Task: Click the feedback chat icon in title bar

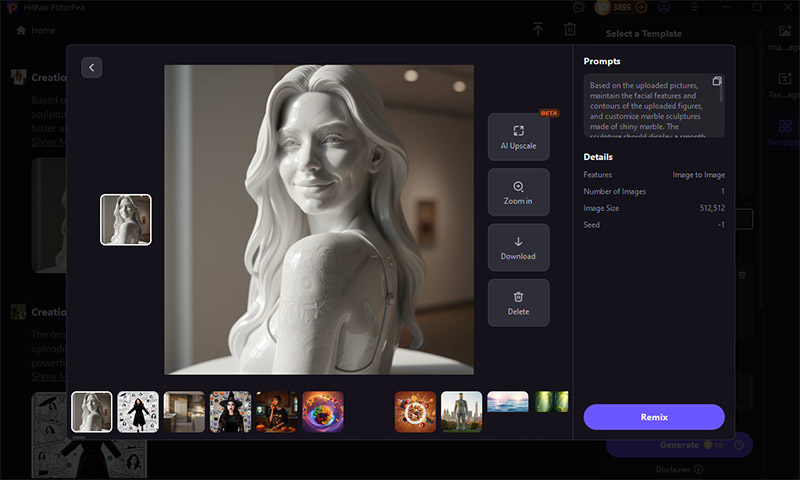Action: click(579, 7)
